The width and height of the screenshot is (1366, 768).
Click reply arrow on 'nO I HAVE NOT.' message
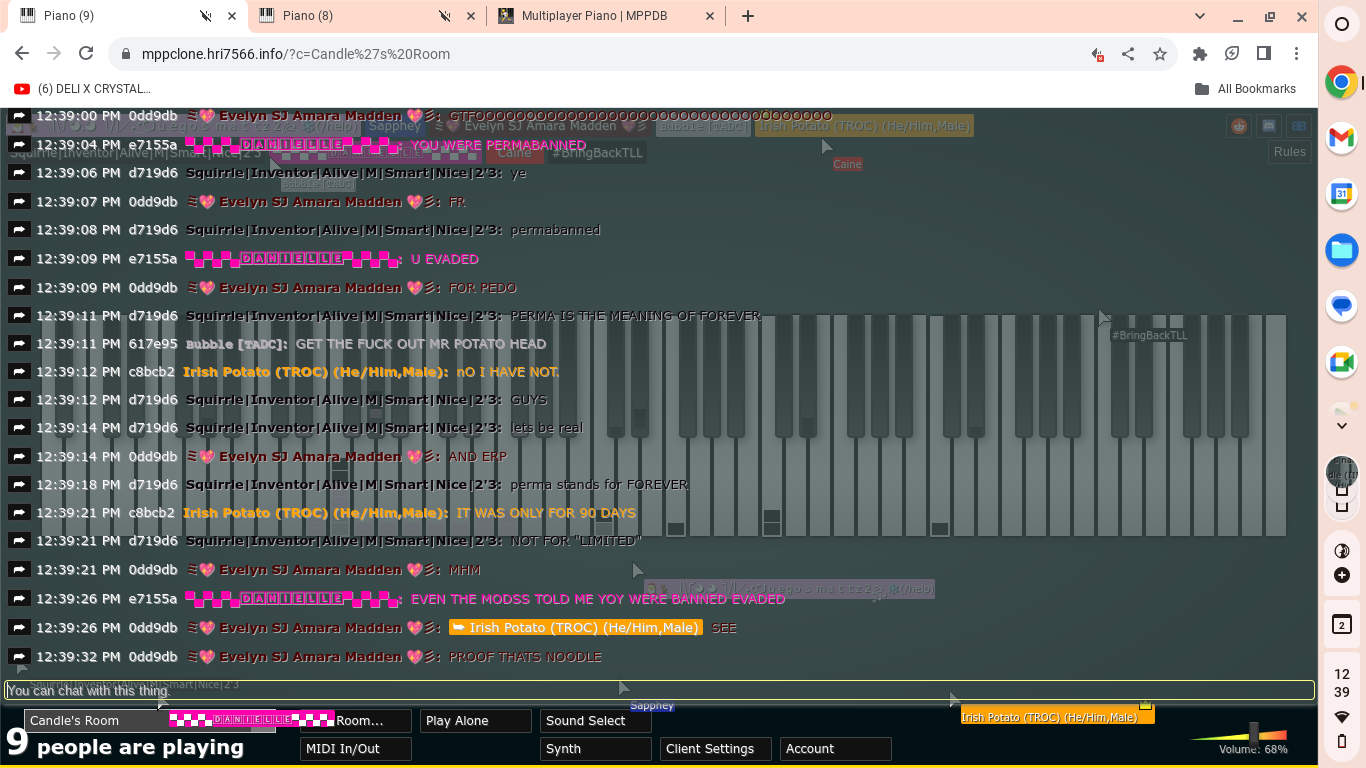(x=19, y=371)
